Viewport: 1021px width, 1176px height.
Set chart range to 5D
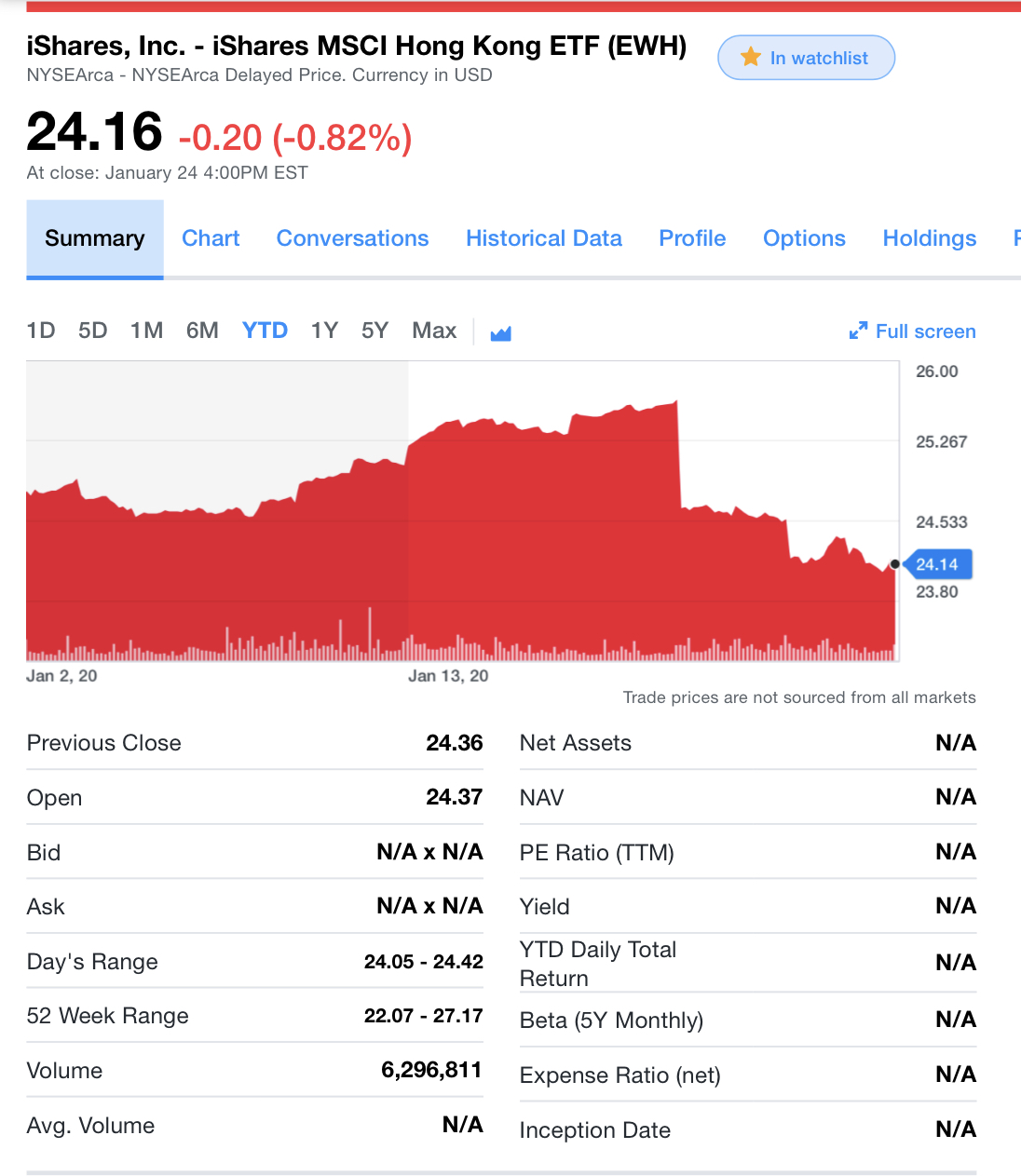pos(93,331)
